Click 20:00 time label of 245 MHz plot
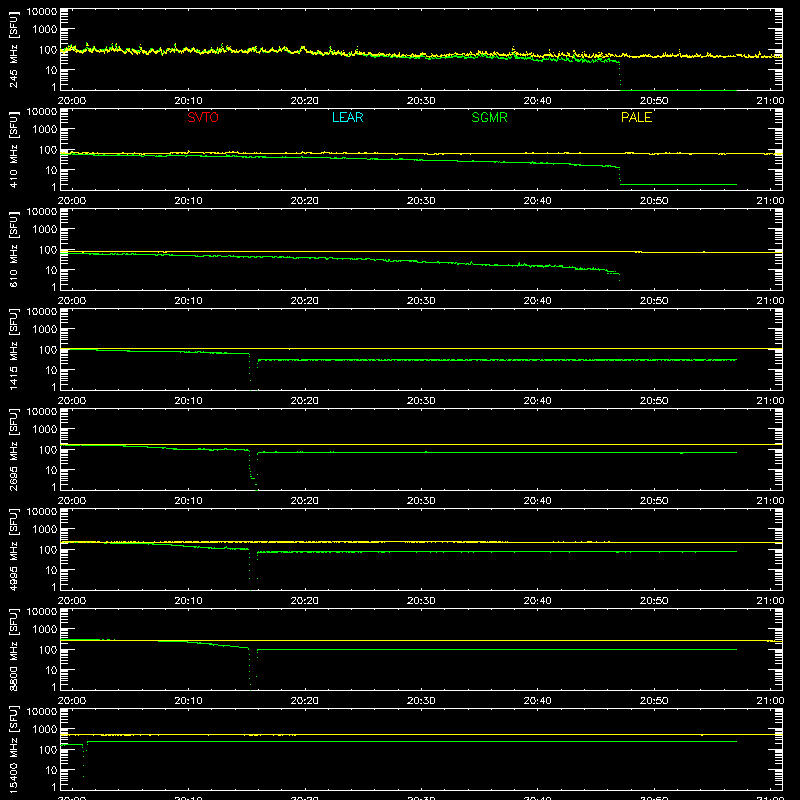 point(71,101)
